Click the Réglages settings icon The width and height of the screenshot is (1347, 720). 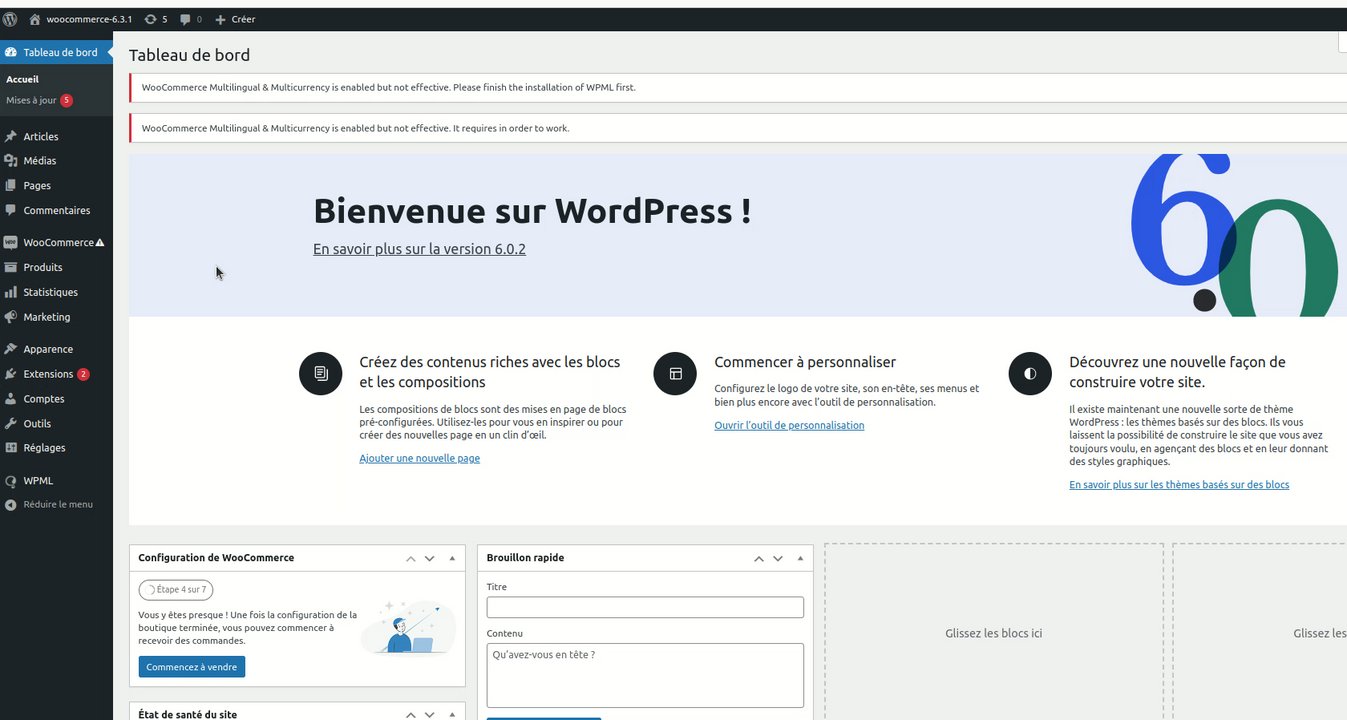tap(11, 448)
